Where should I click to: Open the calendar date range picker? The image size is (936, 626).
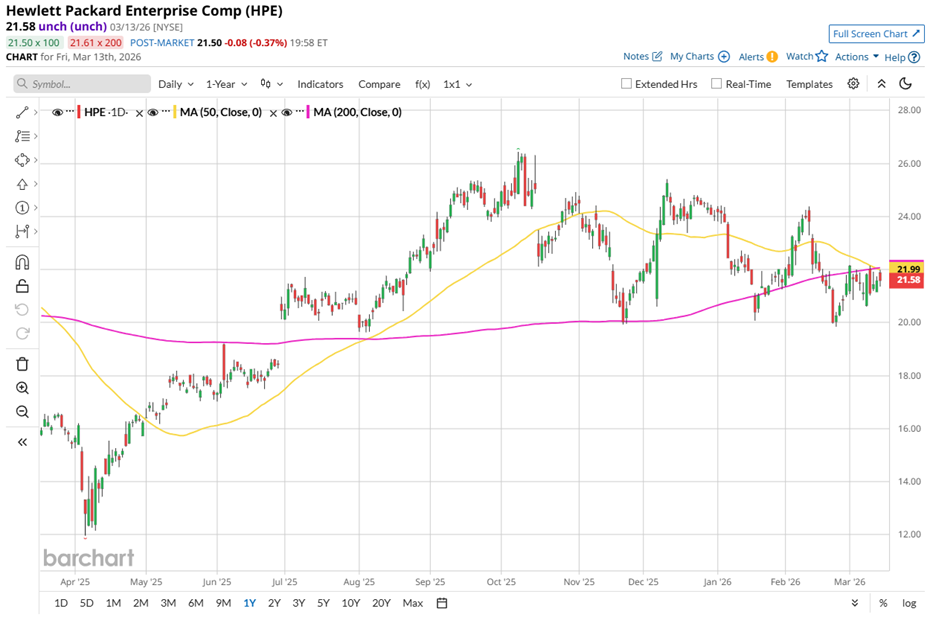(442, 603)
